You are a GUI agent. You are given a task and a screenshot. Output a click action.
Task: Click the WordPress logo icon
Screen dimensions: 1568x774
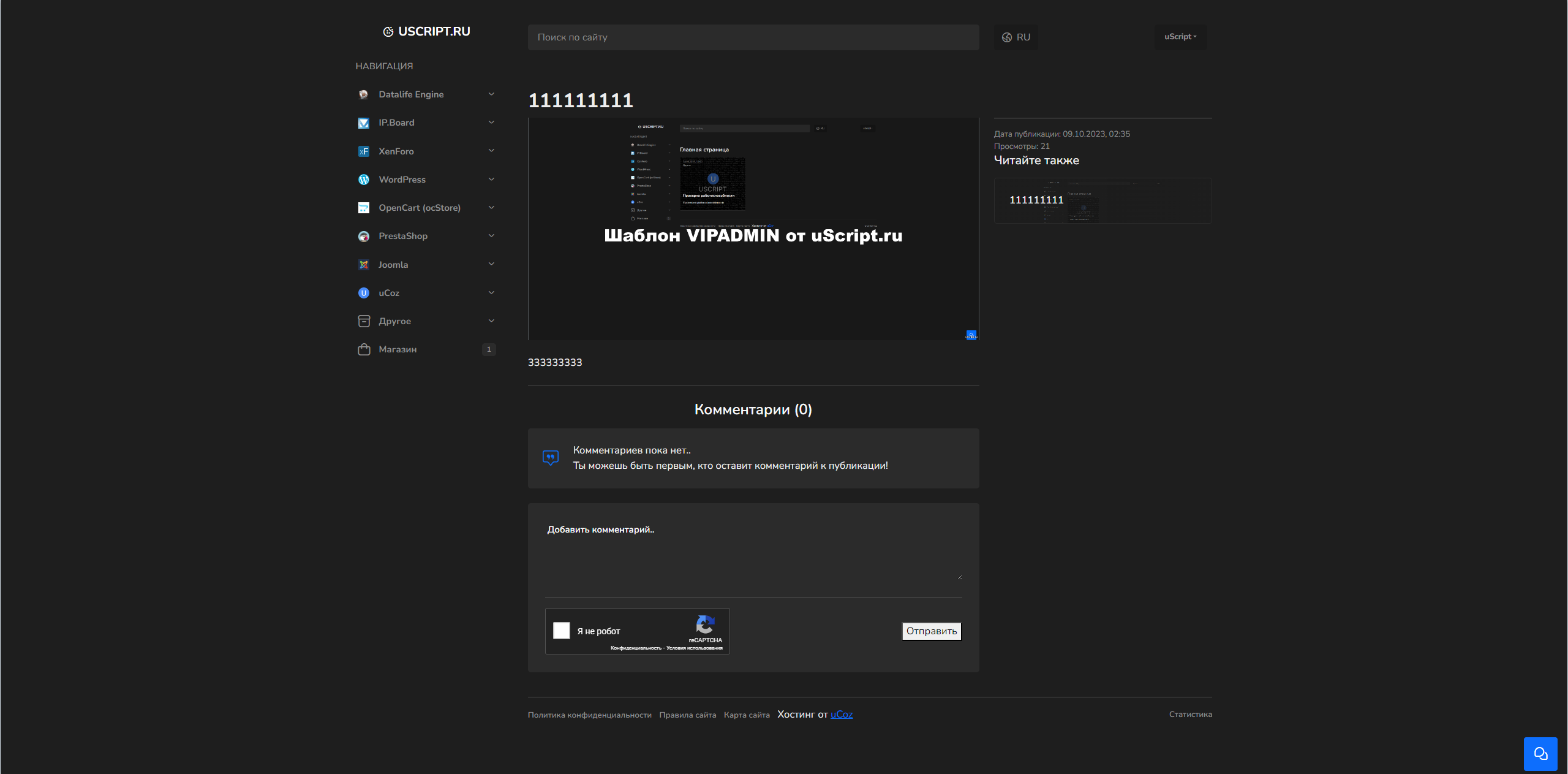(x=364, y=180)
